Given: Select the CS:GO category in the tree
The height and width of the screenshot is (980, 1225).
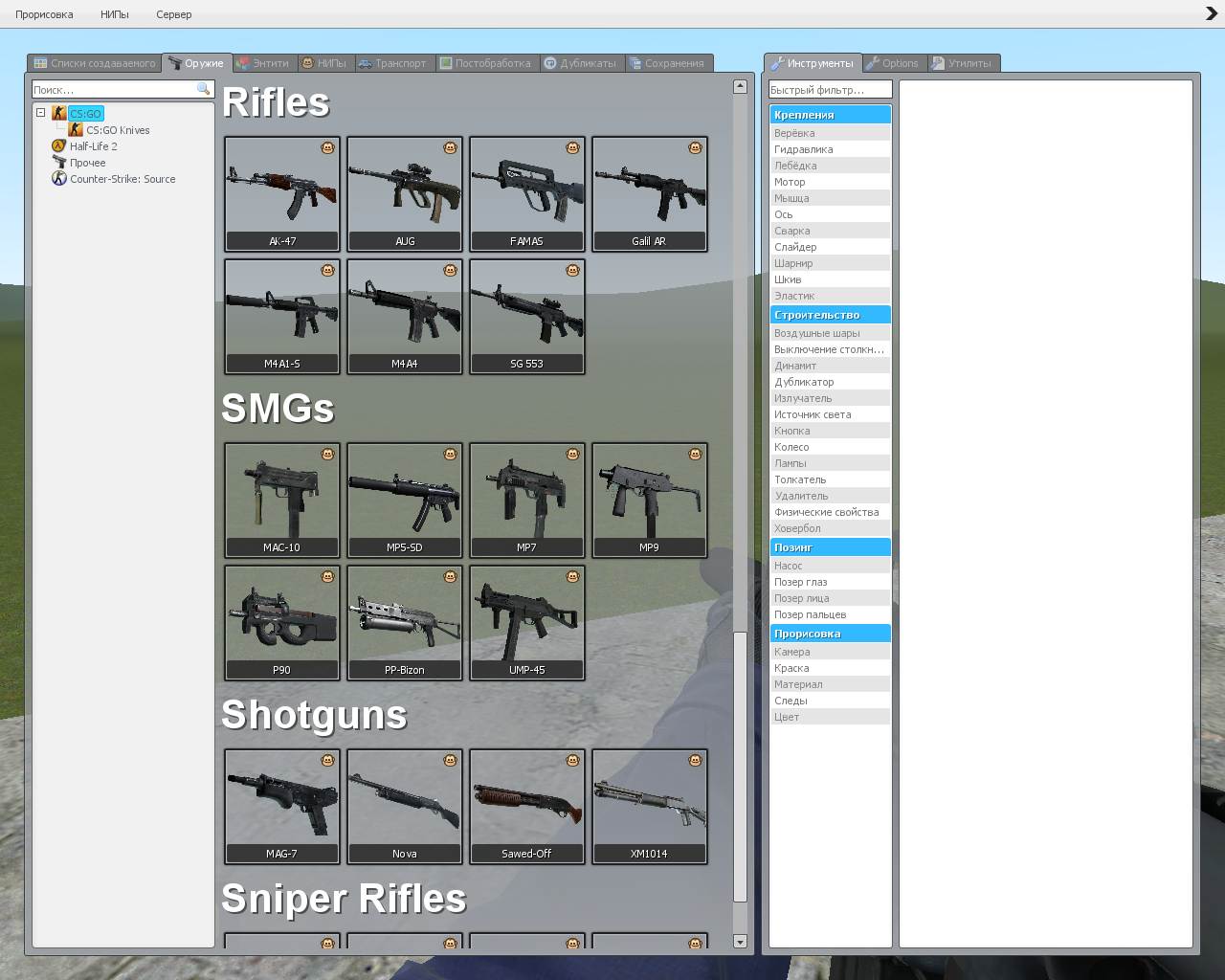Looking at the screenshot, I should tap(85, 114).
